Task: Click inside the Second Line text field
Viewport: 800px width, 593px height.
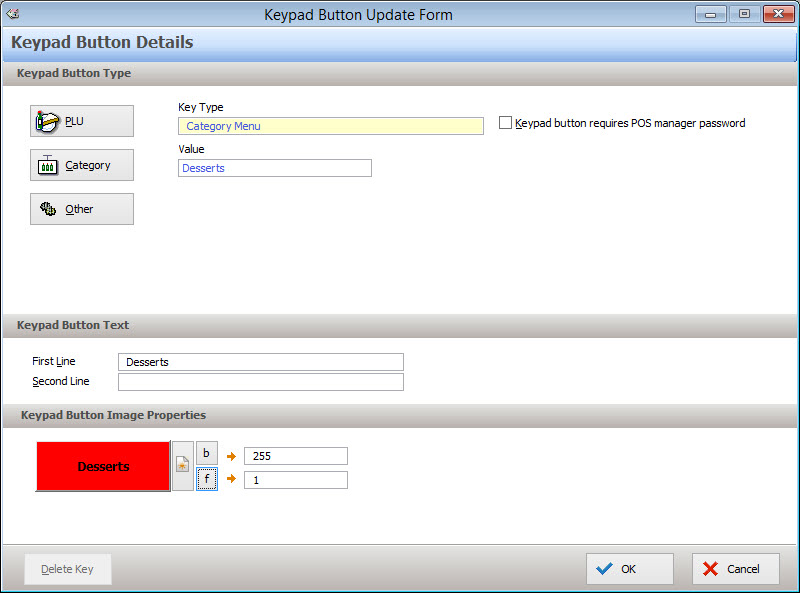Action: [x=260, y=382]
